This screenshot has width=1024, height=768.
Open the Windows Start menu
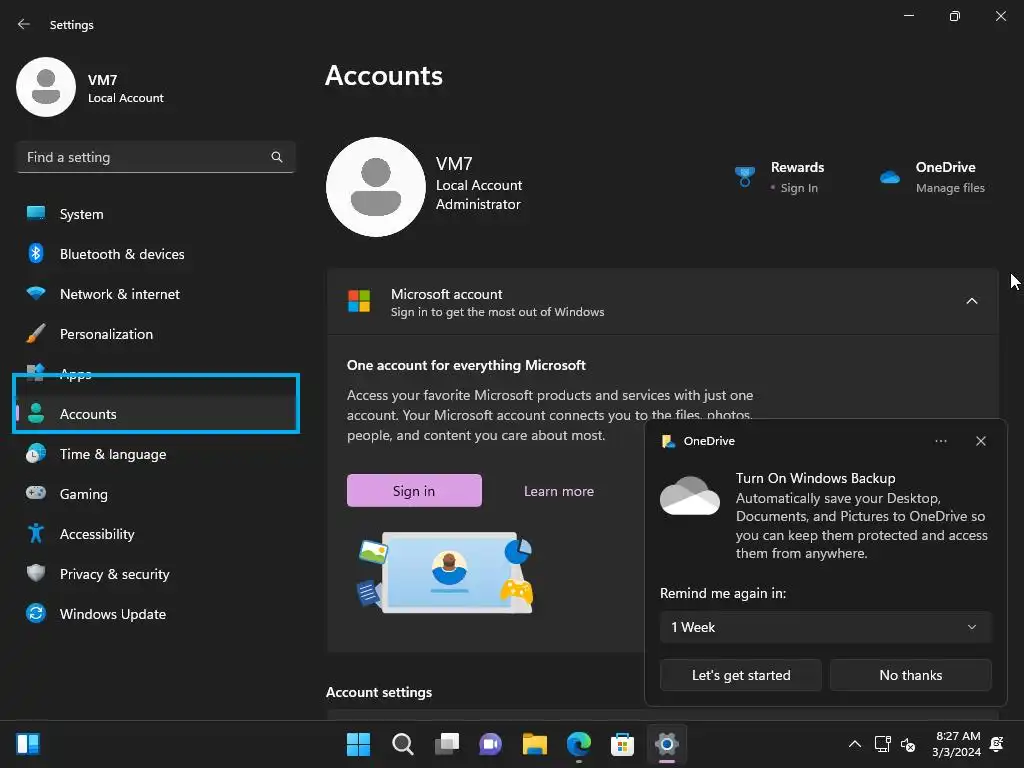click(358, 744)
